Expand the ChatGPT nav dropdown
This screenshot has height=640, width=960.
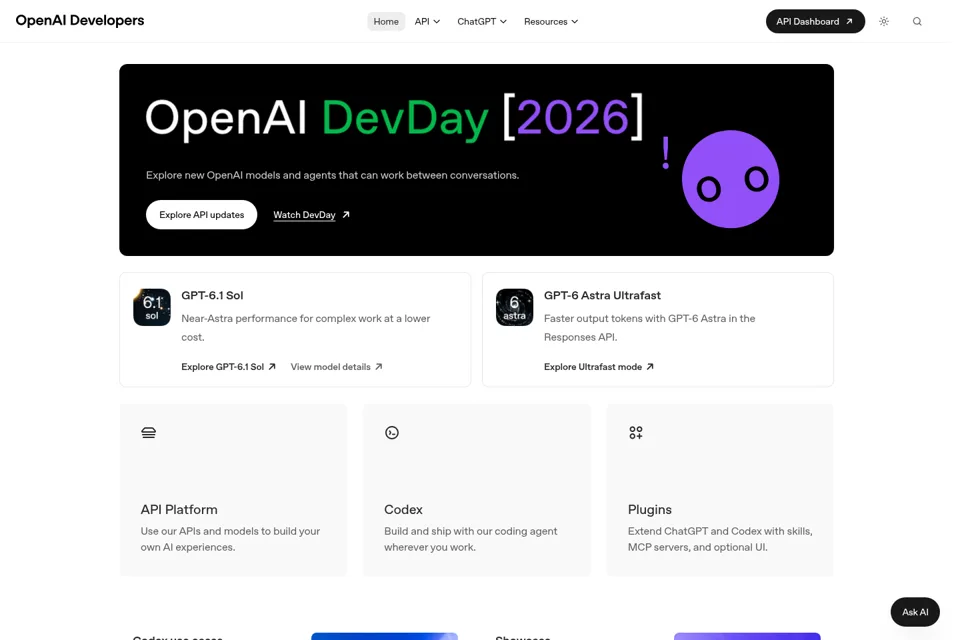click(482, 21)
